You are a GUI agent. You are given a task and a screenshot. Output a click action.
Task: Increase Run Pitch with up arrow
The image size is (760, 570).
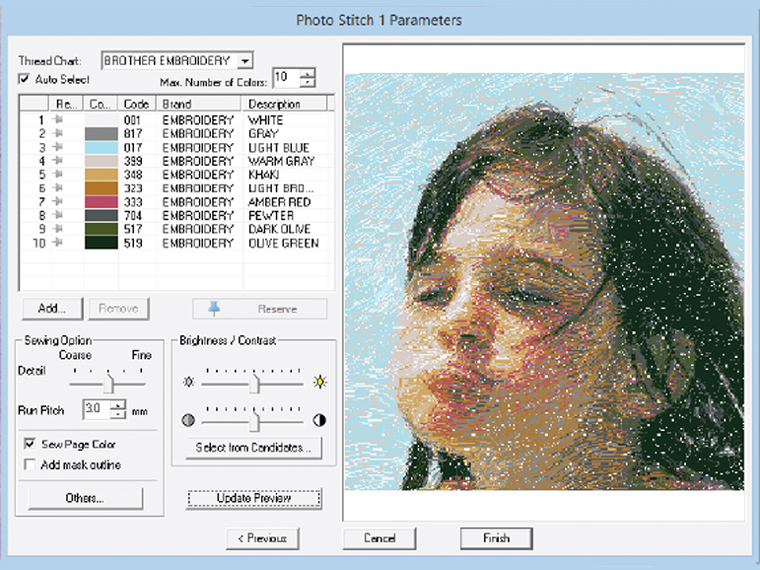tap(118, 404)
